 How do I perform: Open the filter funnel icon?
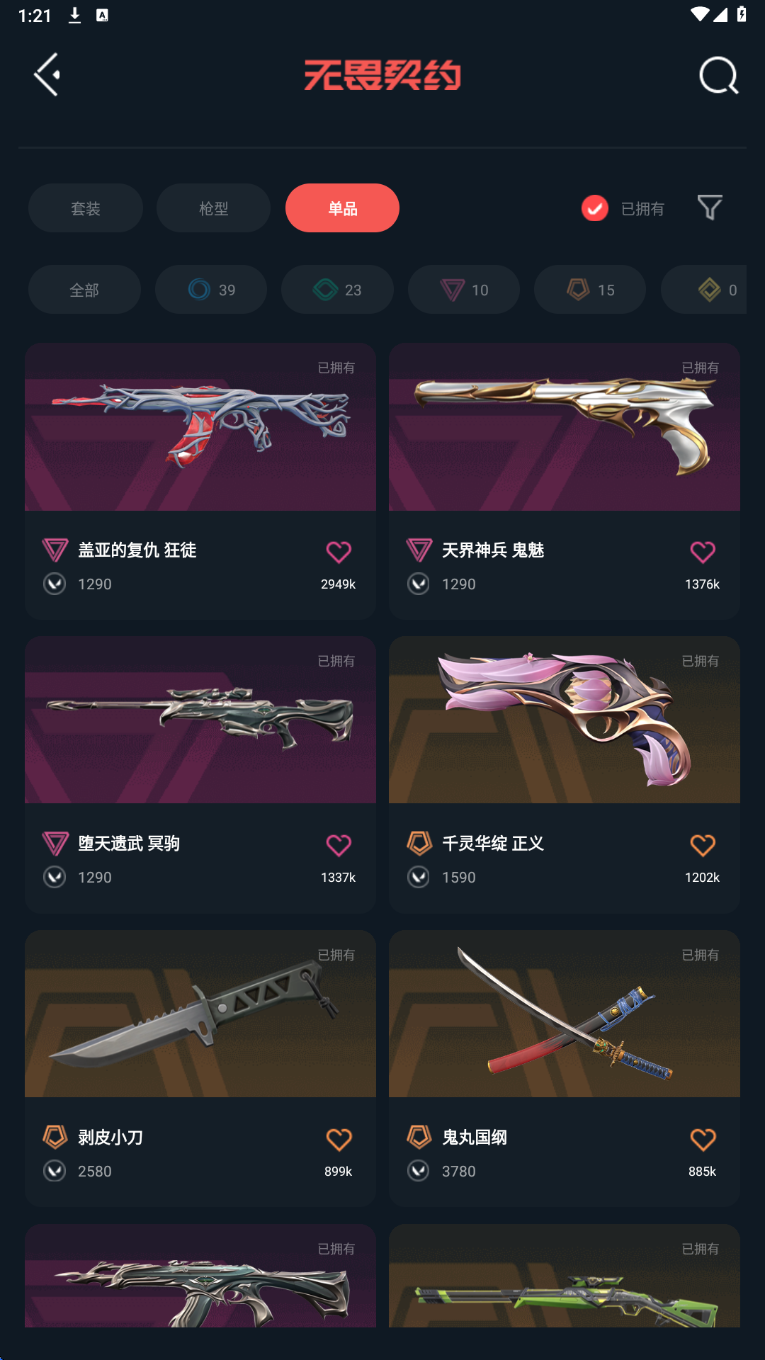point(710,208)
